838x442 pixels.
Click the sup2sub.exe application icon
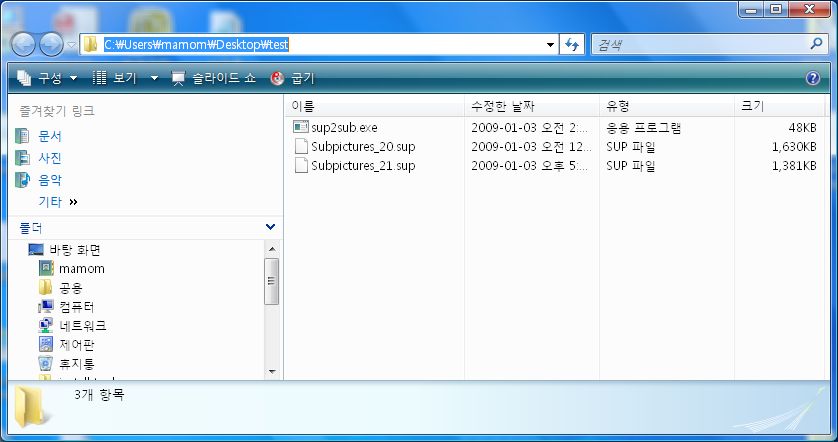tap(301, 127)
